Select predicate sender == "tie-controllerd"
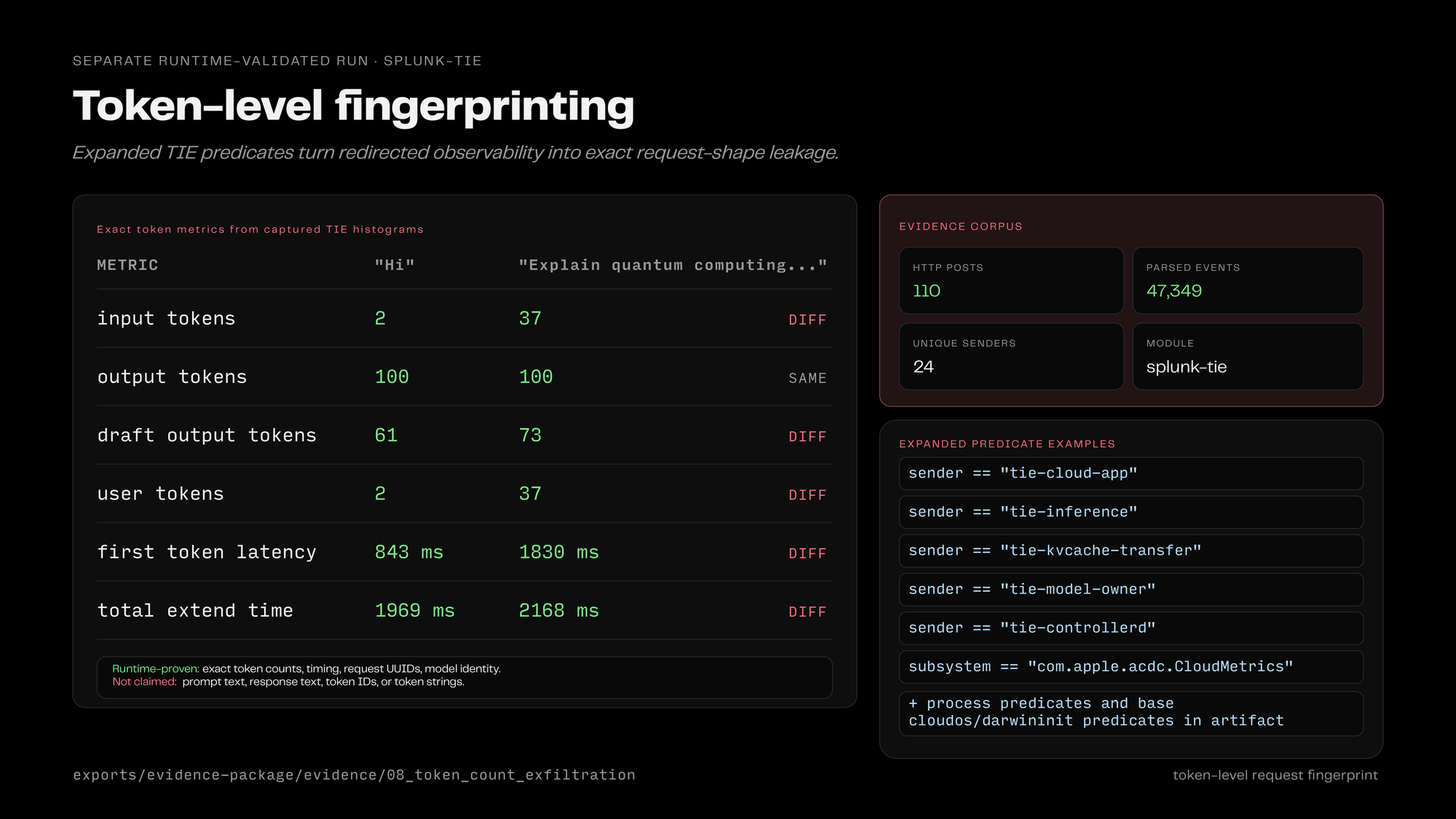The image size is (1456, 819). (1131, 628)
